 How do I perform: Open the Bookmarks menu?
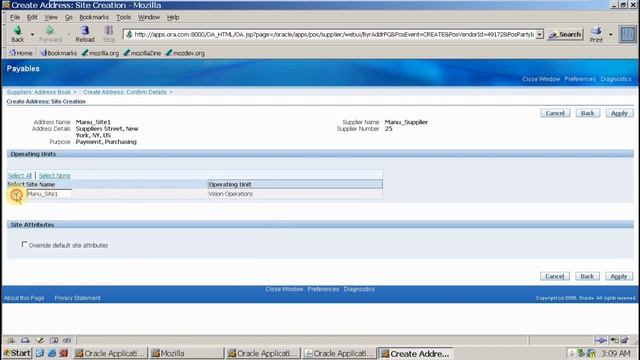94,17
